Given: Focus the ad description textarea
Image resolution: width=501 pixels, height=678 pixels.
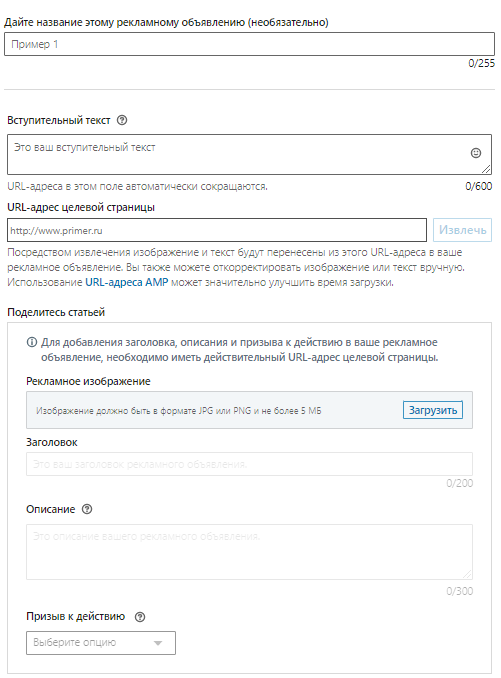Looking at the screenshot, I should [x=249, y=552].
